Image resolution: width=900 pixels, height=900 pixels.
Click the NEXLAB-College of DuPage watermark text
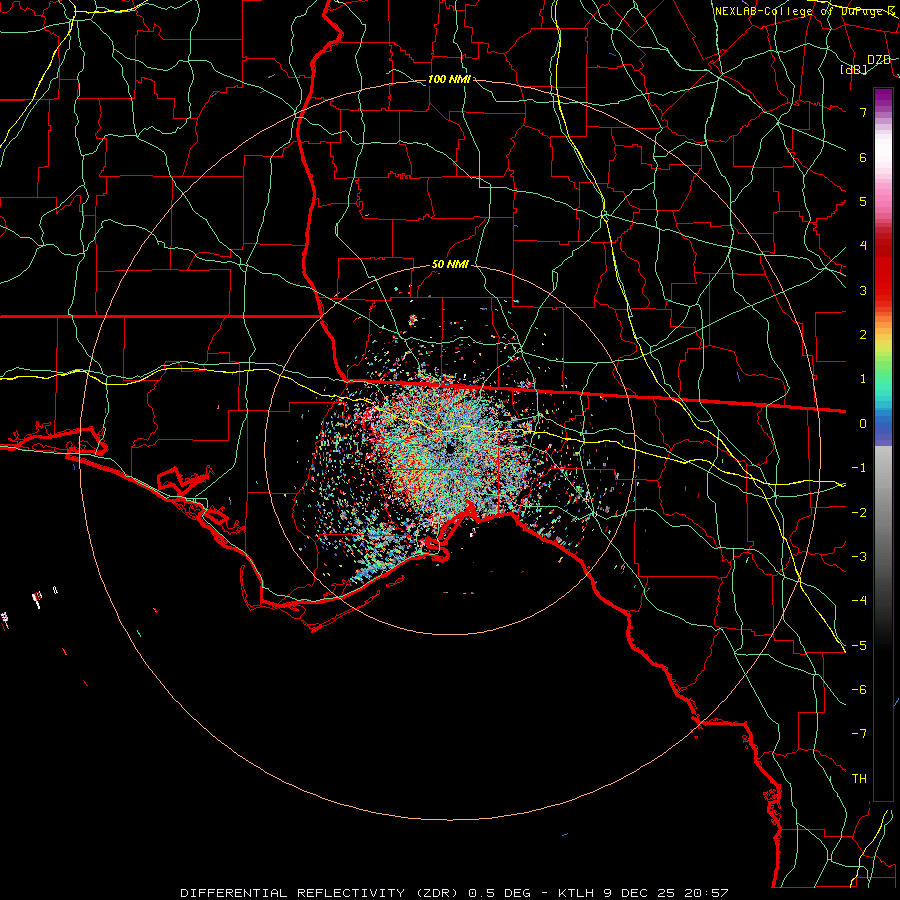click(805, 11)
